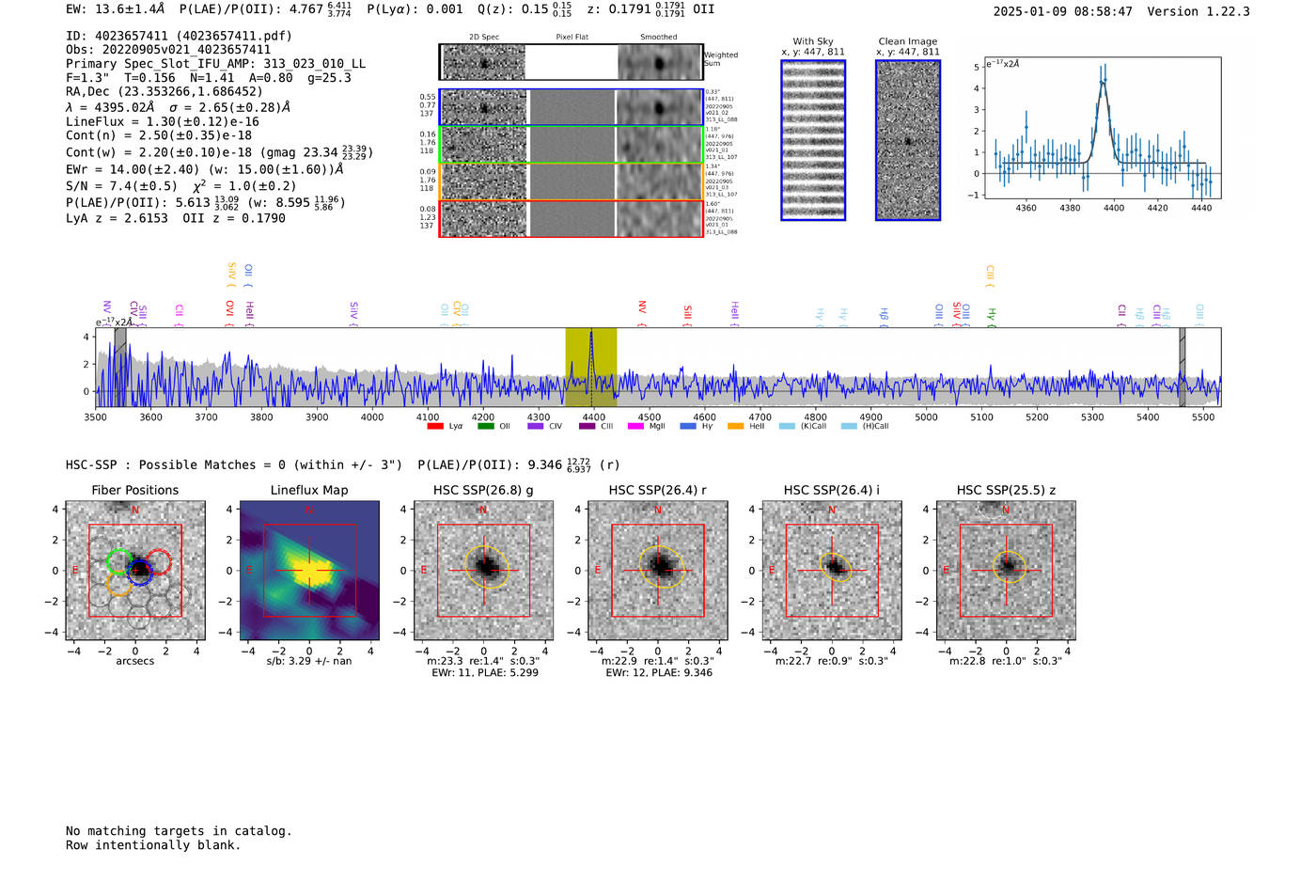Click the Primary Spec_Slot_IFU_AMP line
1316x896 pixels.
pyautogui.click(x=216, y=64)
